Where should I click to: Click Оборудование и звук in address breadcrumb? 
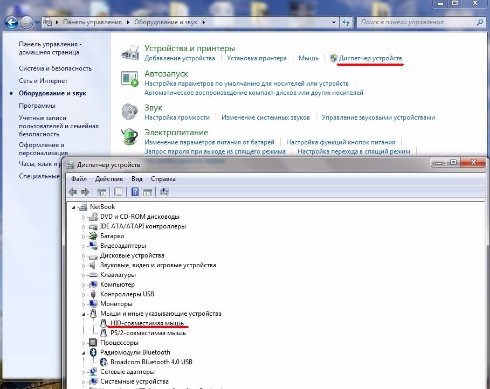click(x=166, y=22)
